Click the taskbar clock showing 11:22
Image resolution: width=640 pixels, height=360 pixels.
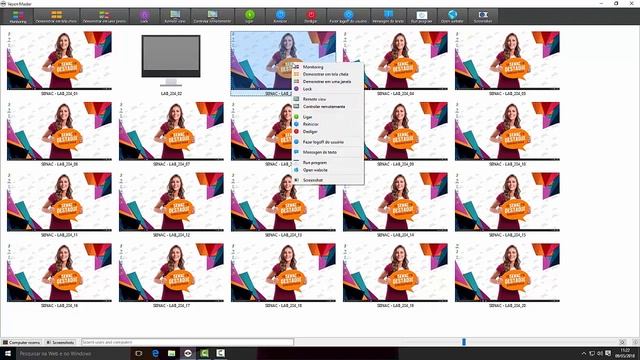point(625,353)
